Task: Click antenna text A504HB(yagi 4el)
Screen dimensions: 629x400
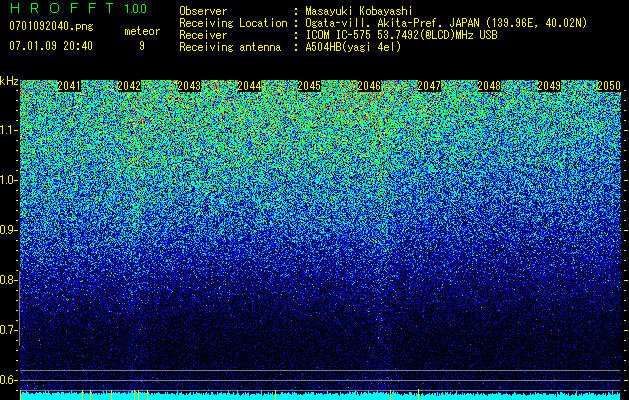Action: (x=353, y=47)
